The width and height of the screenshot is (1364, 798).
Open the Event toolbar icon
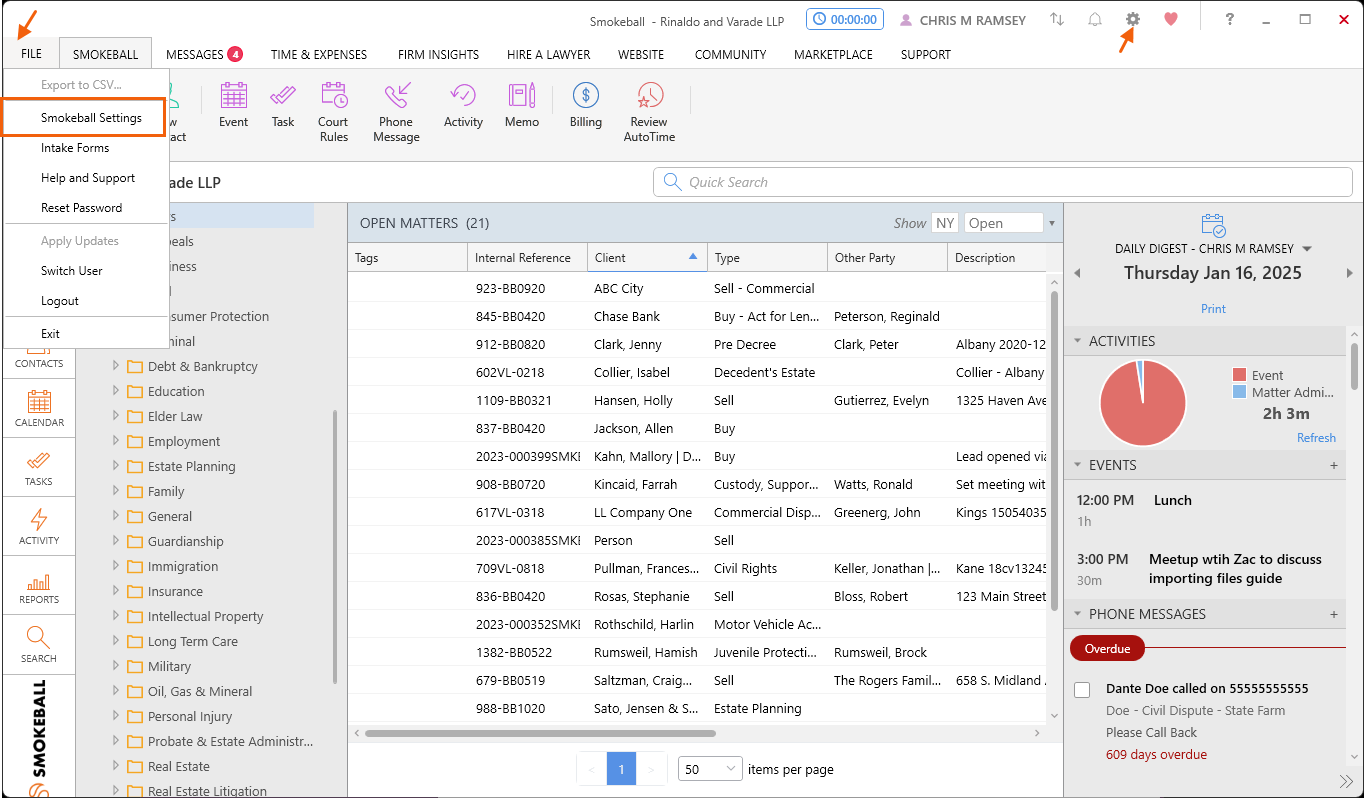[x=233, y=105]
